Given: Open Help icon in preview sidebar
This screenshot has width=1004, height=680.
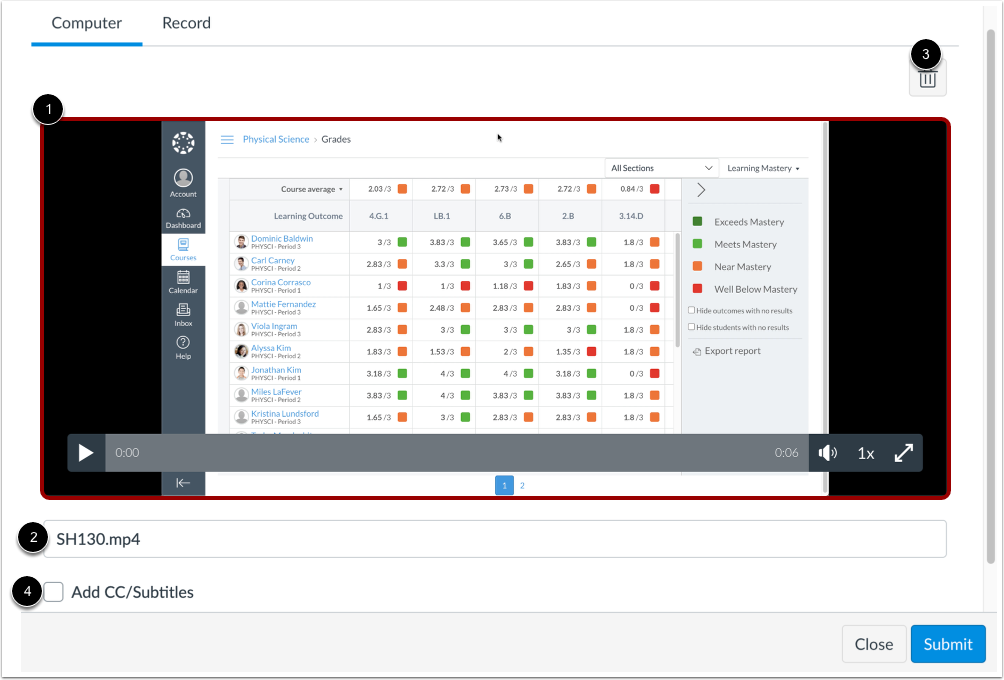Looking at the screenshot, I should tap(183, 348).
